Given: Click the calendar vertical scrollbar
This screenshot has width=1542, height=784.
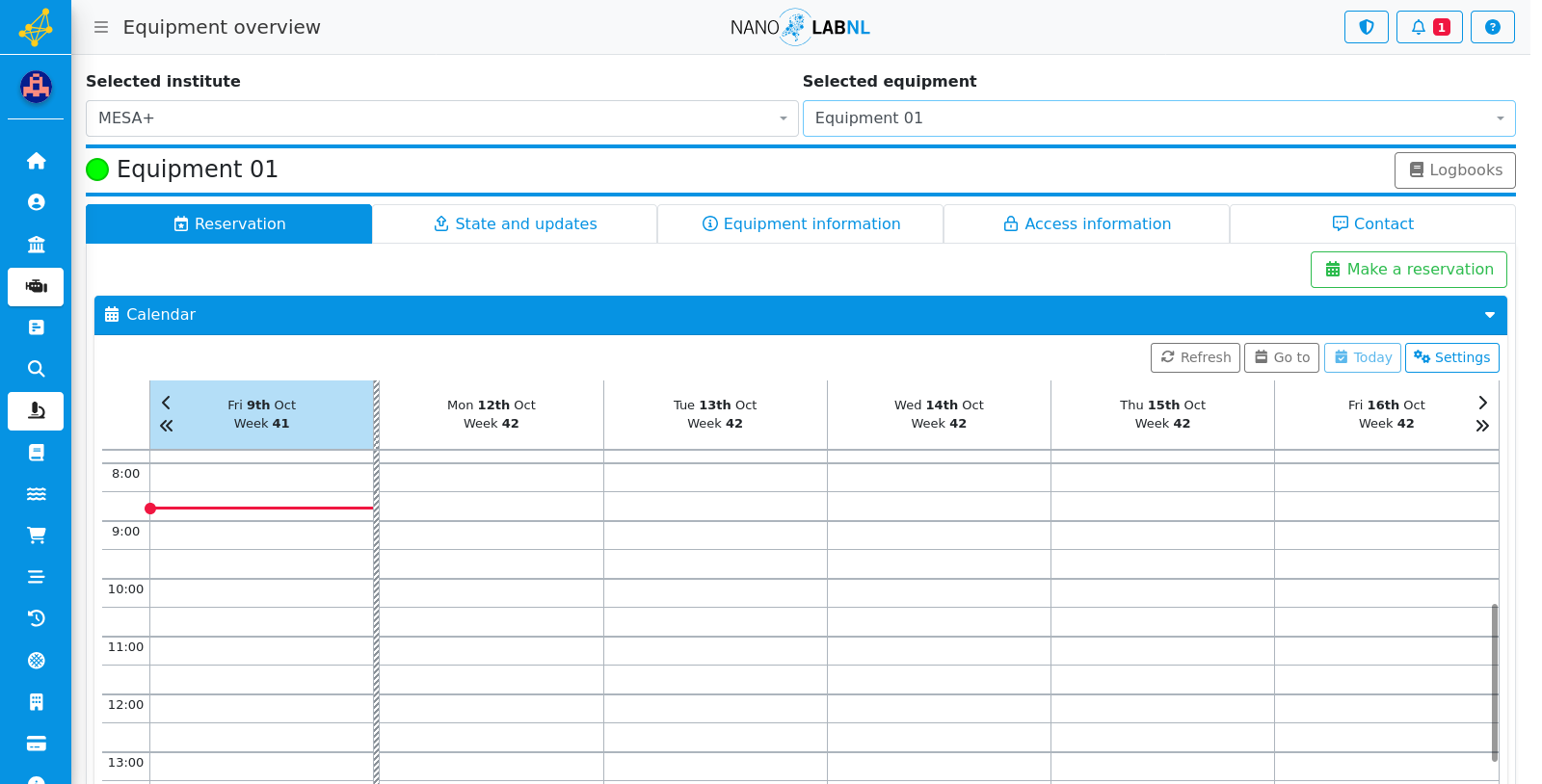Looking at the screenshot, I should (1494, 682).
